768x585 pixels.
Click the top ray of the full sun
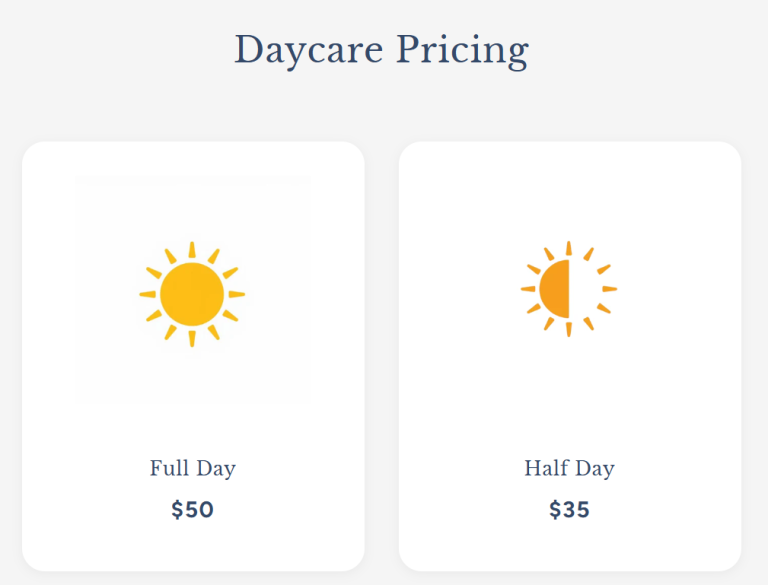pos(192,249)
